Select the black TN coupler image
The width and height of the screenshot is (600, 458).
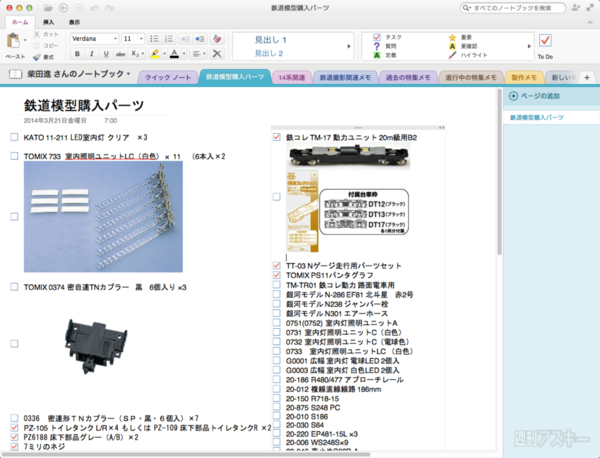(96, 346)
